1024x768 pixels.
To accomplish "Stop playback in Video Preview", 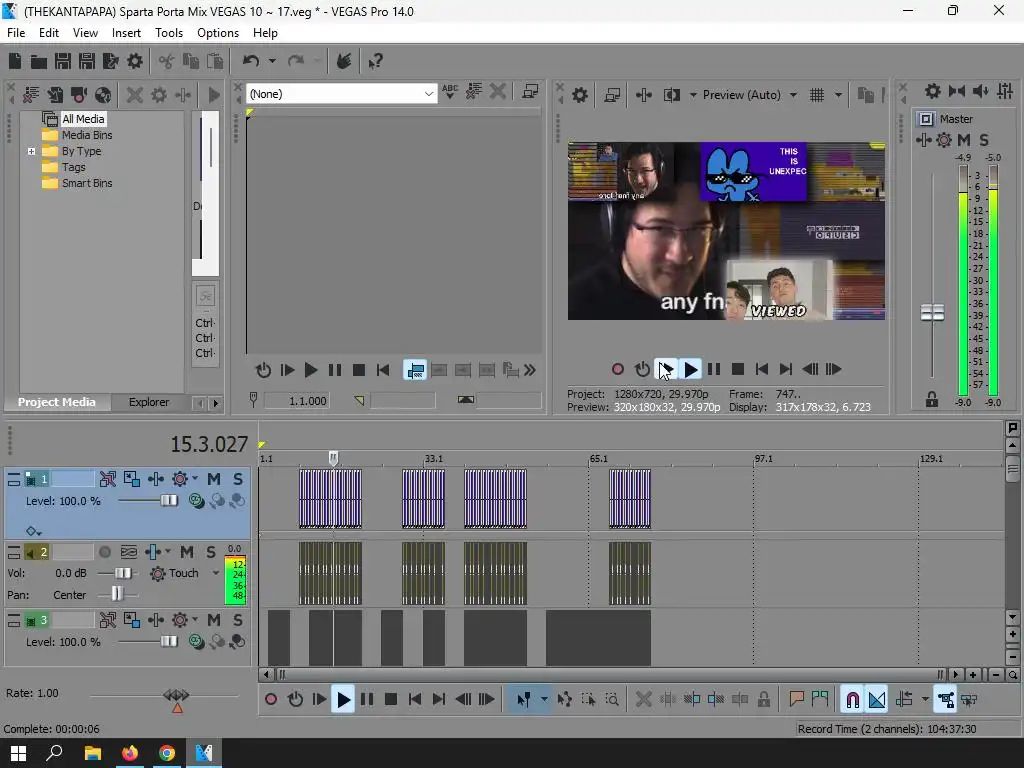I will pos(738,370).
